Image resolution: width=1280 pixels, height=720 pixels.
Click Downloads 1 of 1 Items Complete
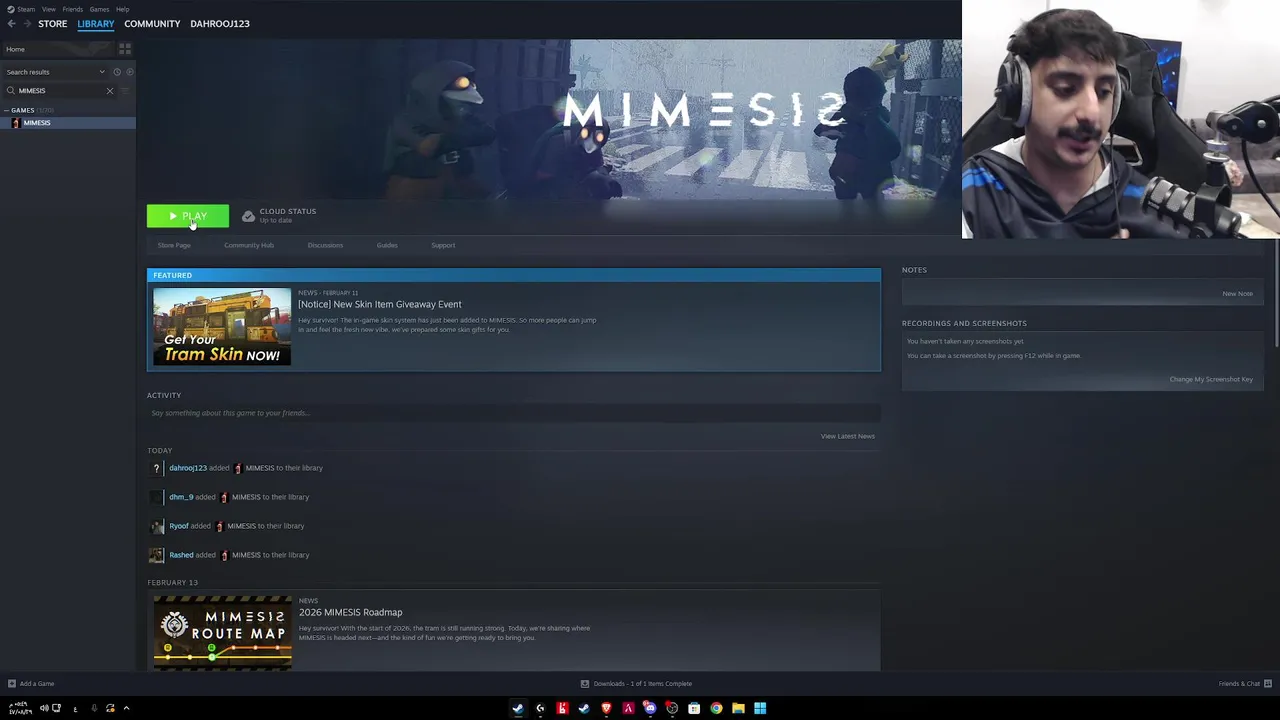pos(643,684)
